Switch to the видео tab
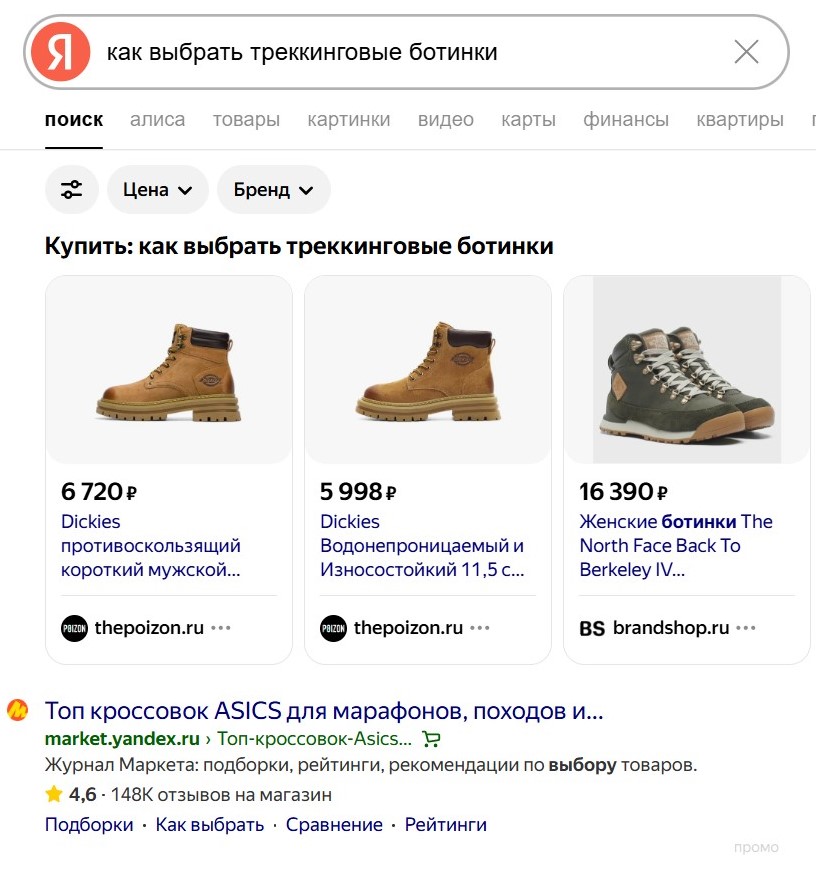 (x=446, y=119)
